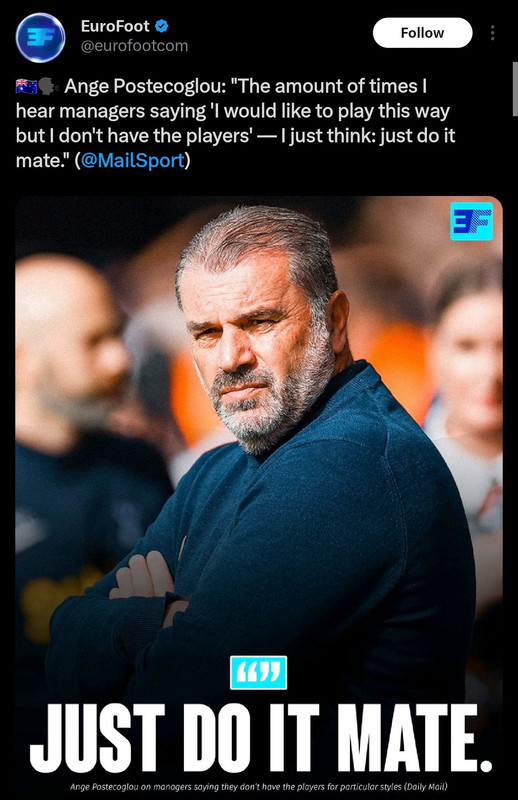Click the blue verified badge next to EuroFoot

click(162, 26)
